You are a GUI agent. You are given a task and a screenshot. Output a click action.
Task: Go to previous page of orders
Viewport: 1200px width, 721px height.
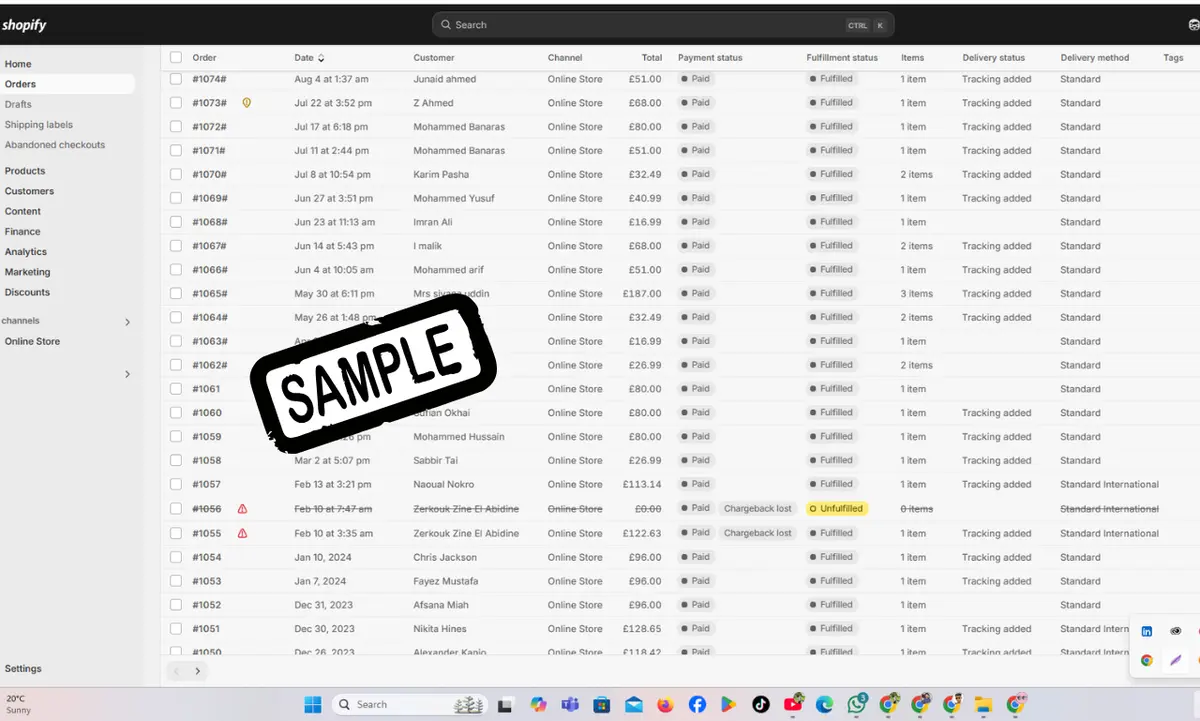point(177,672)
